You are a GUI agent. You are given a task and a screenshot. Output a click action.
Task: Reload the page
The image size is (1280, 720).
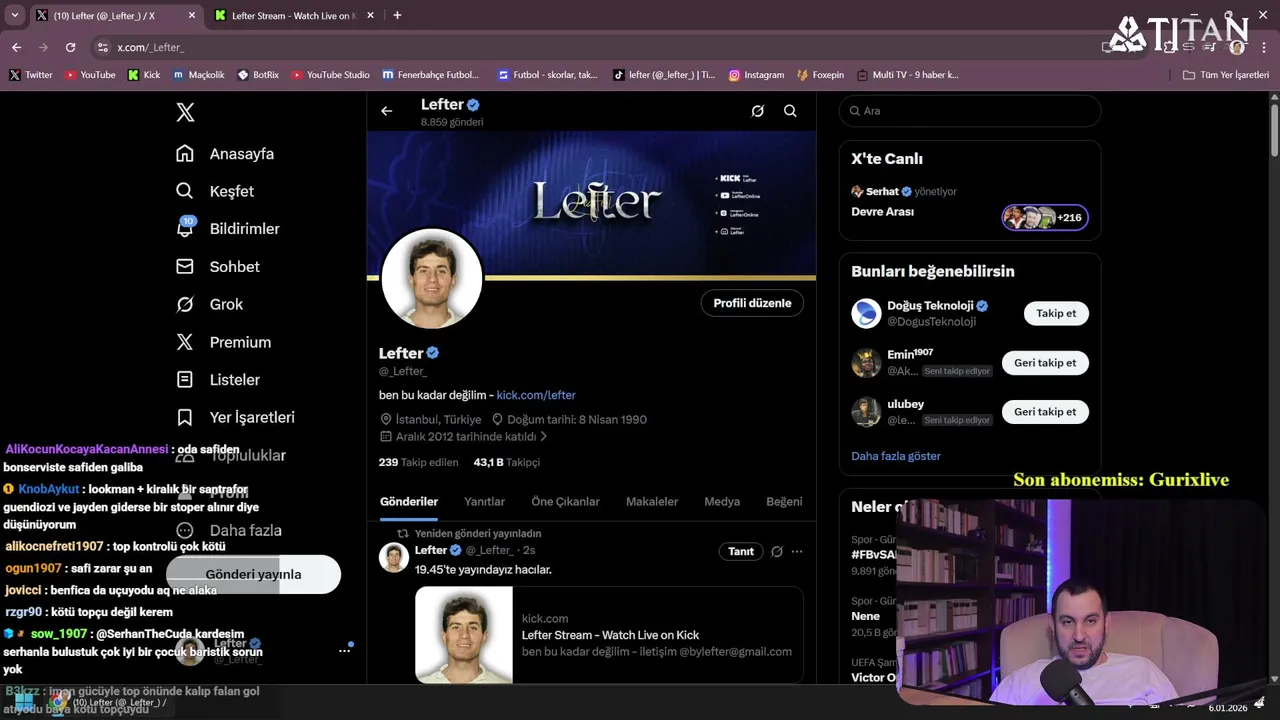pyautogui.click(x=70, y=47)
